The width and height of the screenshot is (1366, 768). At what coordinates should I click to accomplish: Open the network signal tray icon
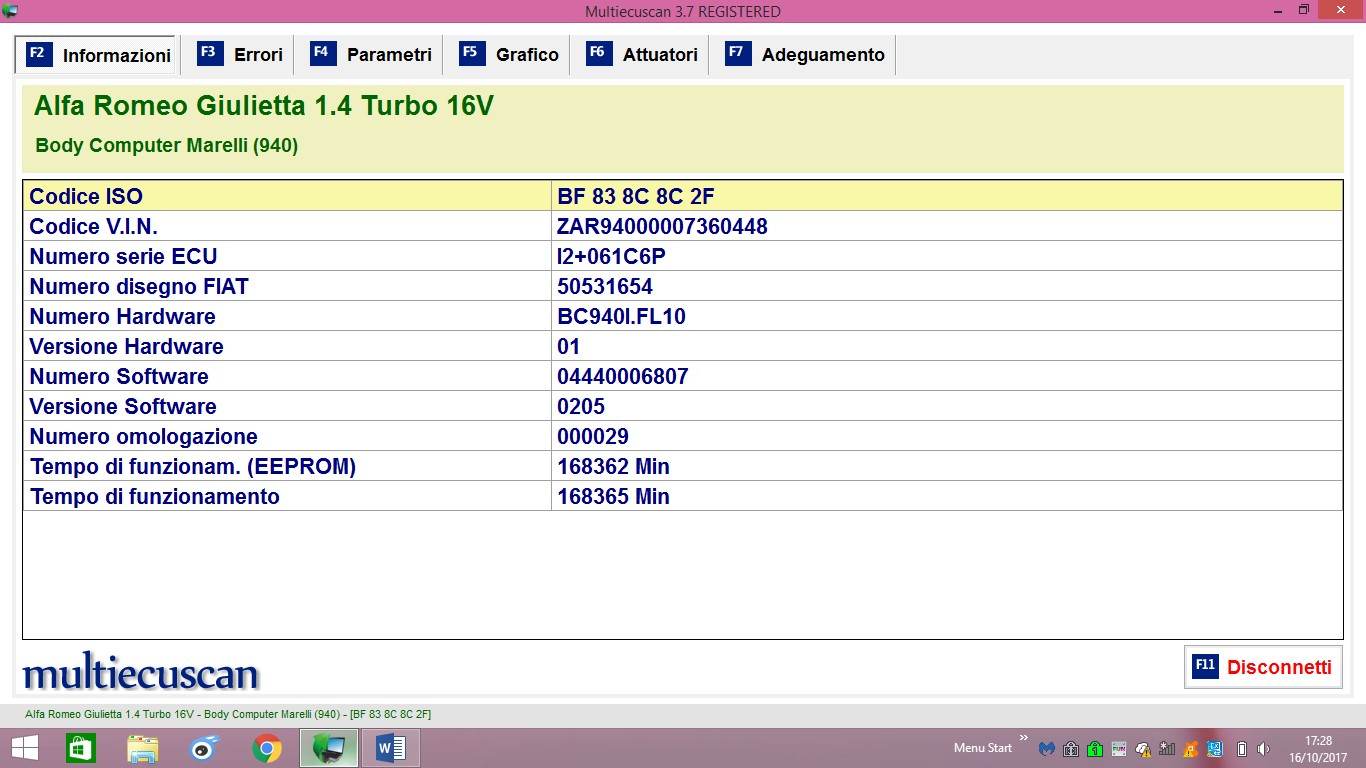[1167, 748]
